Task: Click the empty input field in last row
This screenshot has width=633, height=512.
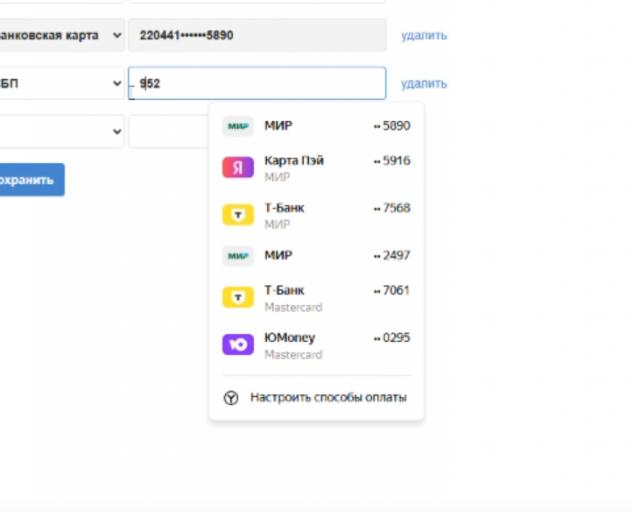Action: point(169,131)
